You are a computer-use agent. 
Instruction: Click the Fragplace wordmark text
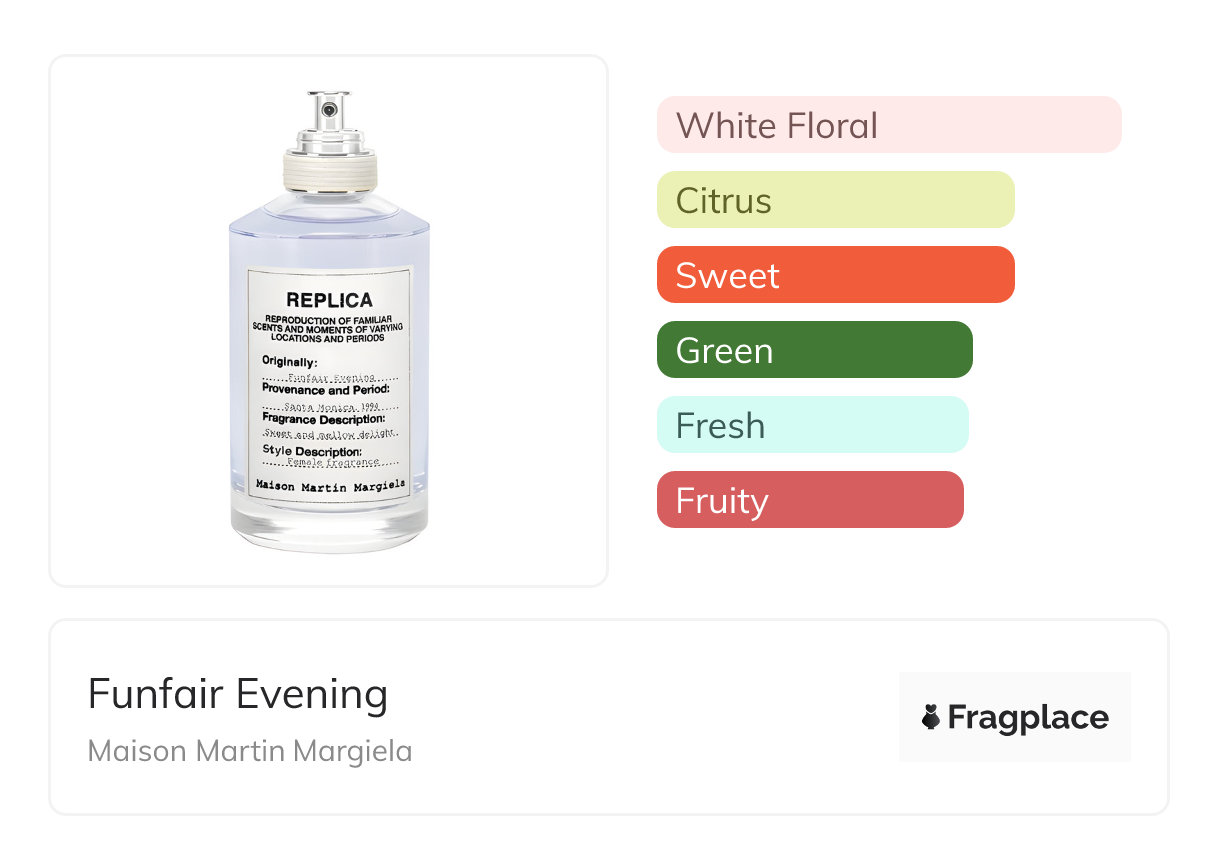click(1028, 717)
